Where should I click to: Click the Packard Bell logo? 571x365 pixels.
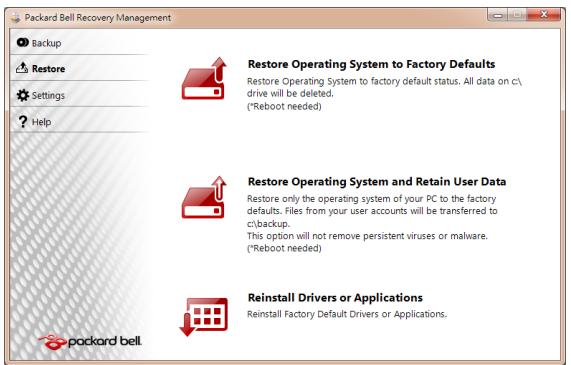[90, 342]
